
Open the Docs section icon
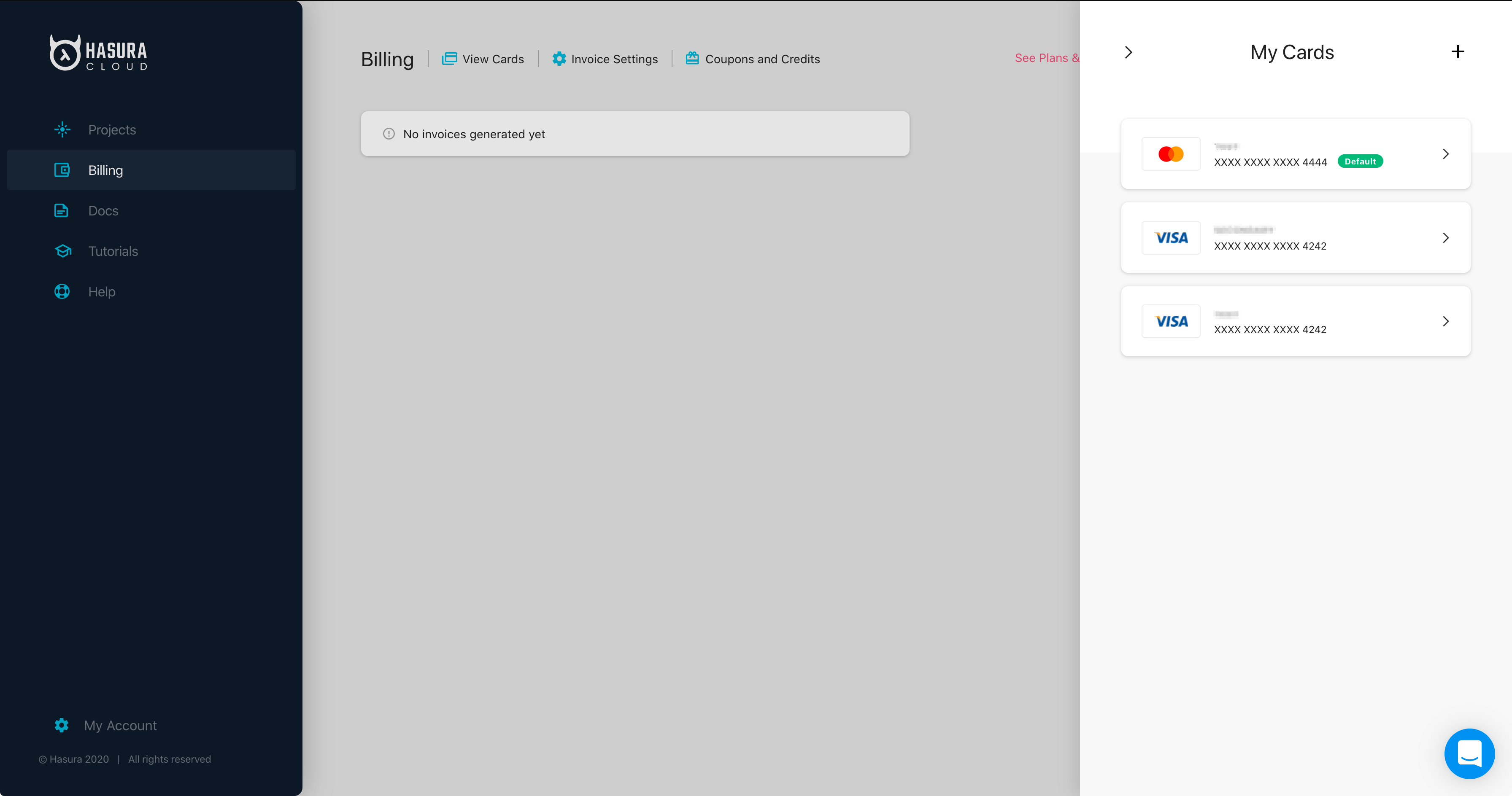[61, 210]
